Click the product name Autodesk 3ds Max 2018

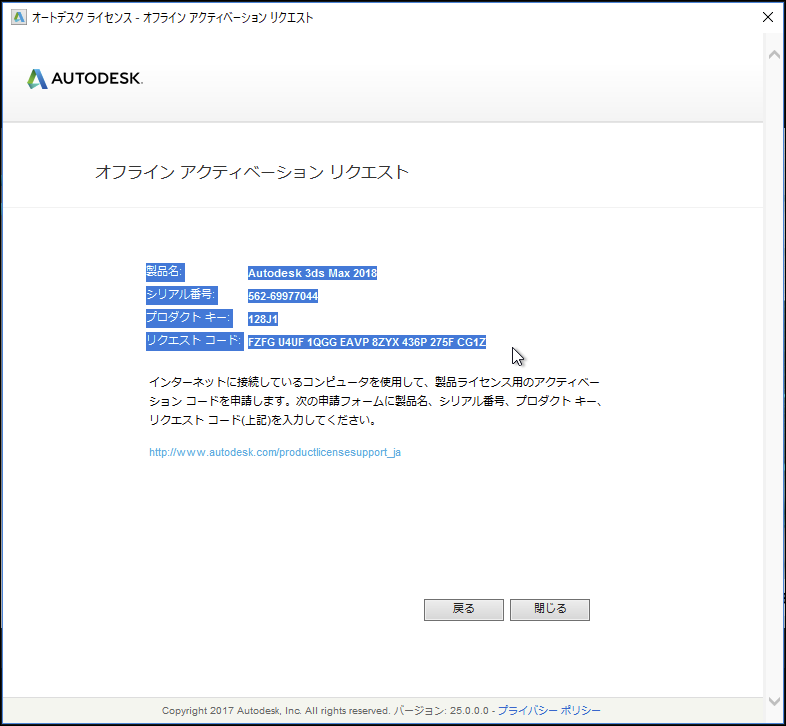(x=312, y=273)
